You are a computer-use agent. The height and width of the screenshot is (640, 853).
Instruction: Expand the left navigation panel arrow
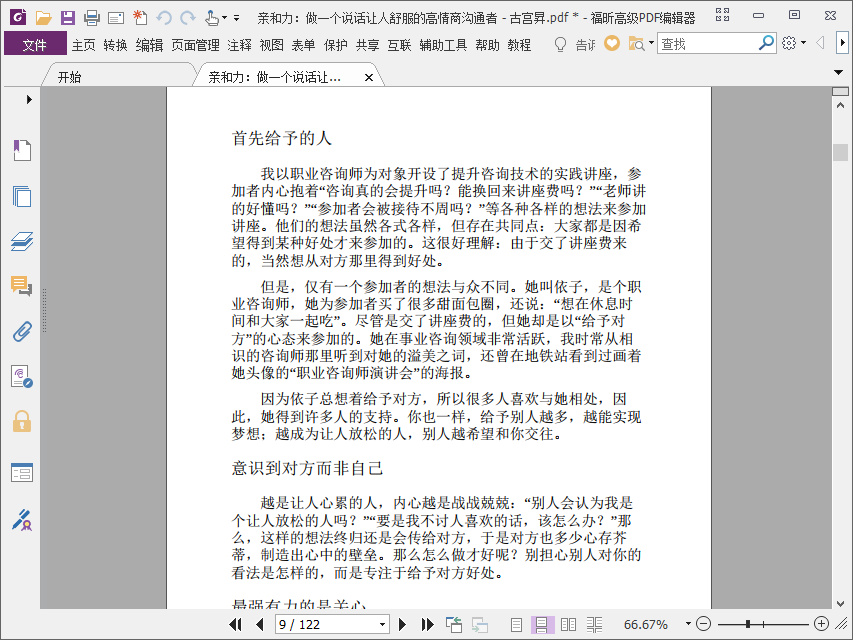pos(29,100)
